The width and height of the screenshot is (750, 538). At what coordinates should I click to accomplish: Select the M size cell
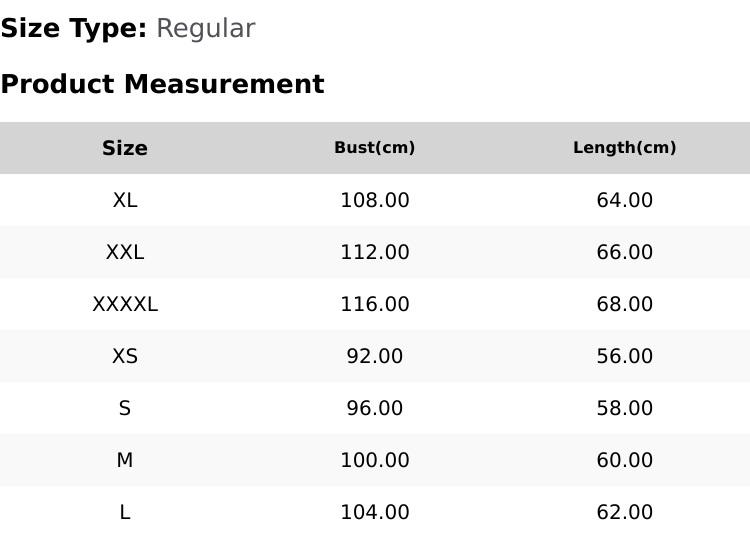pos(125,460)
